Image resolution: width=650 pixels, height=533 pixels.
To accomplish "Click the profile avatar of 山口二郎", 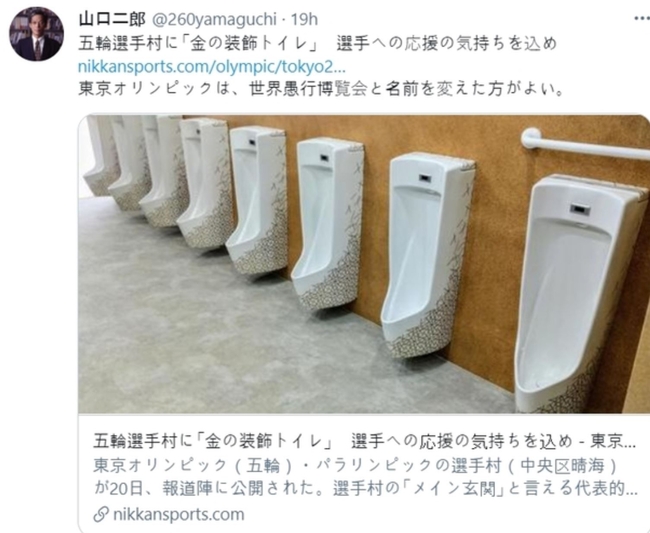I will [x=36, y=34].
